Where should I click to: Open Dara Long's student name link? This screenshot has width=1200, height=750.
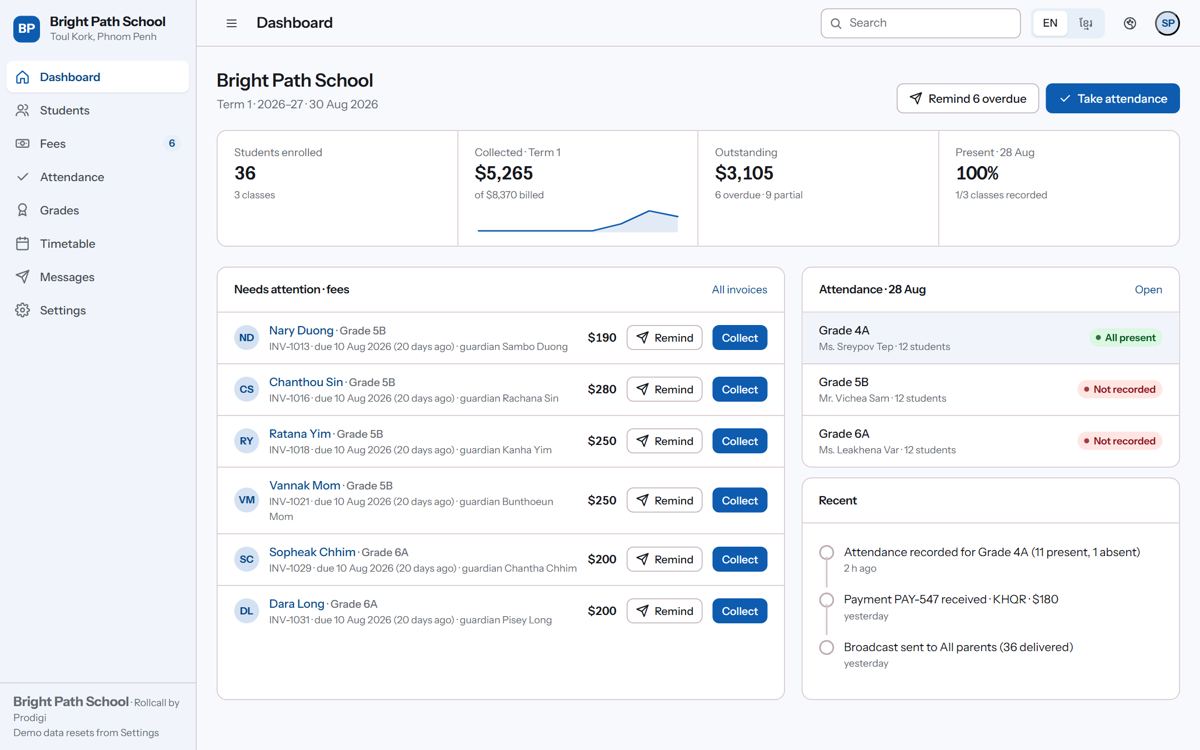[x=297, y=604]
